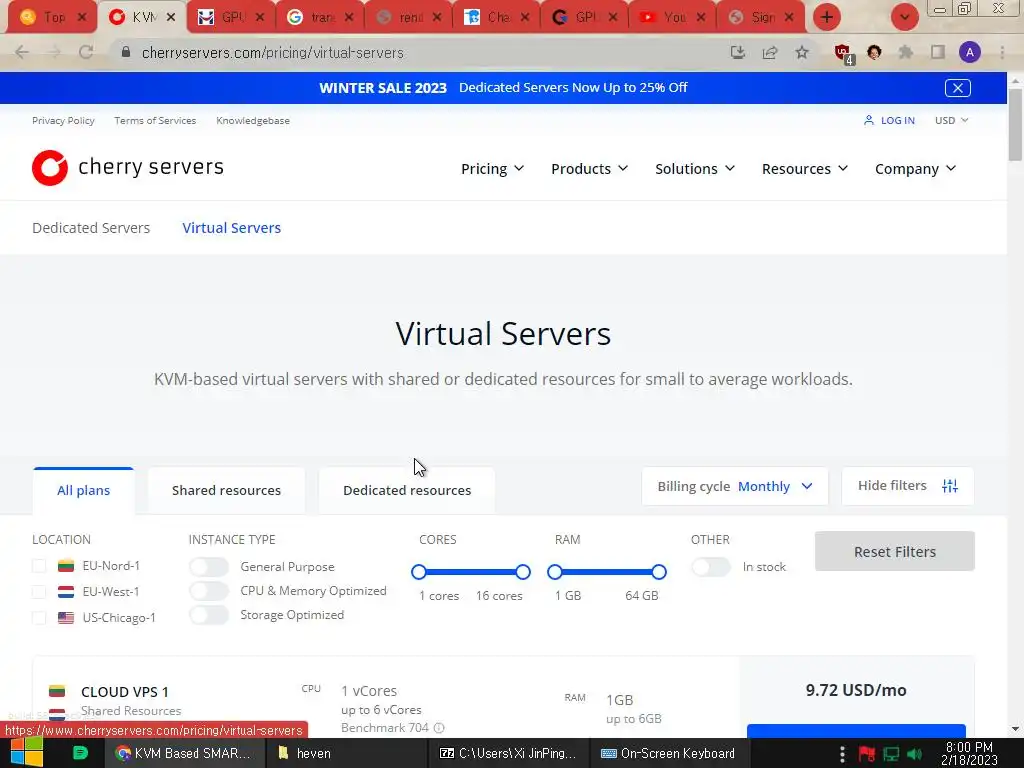Open the tab search red chevron button

(x=904, y=17)
